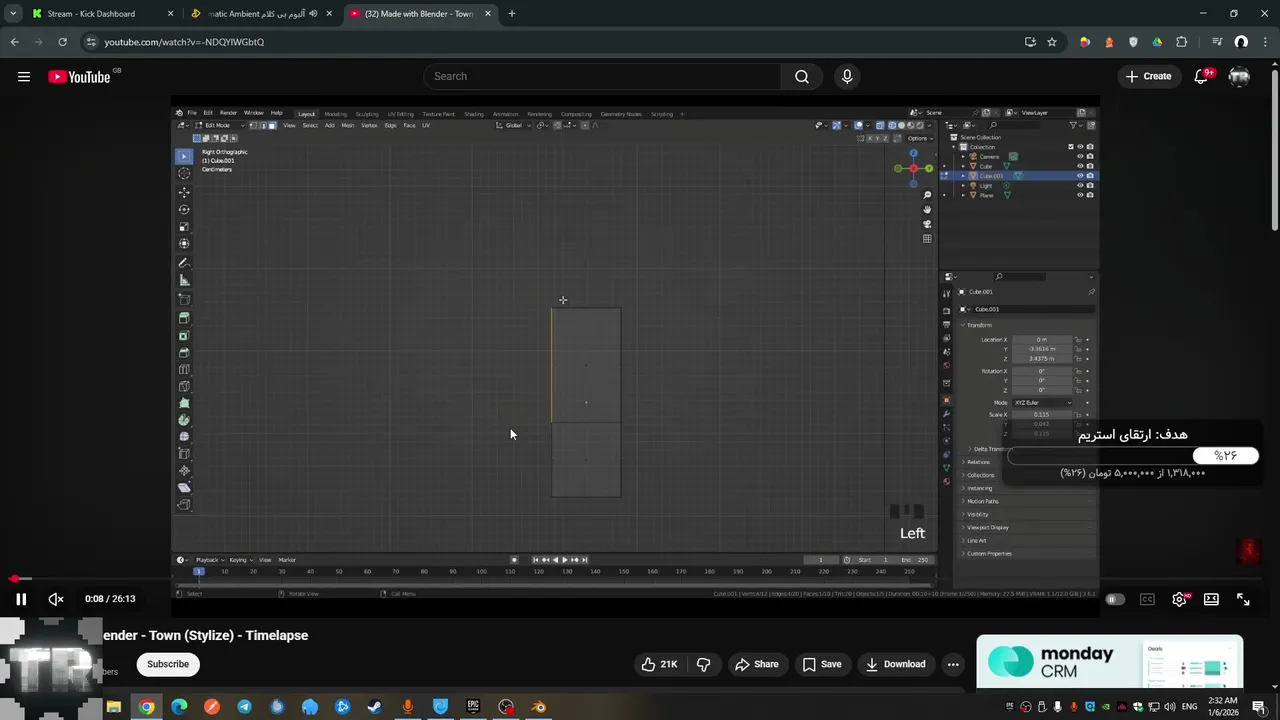Open the Keying dropdown in timeline
1280x720 pixels.
pyautogui.click(x=240, y=560)
